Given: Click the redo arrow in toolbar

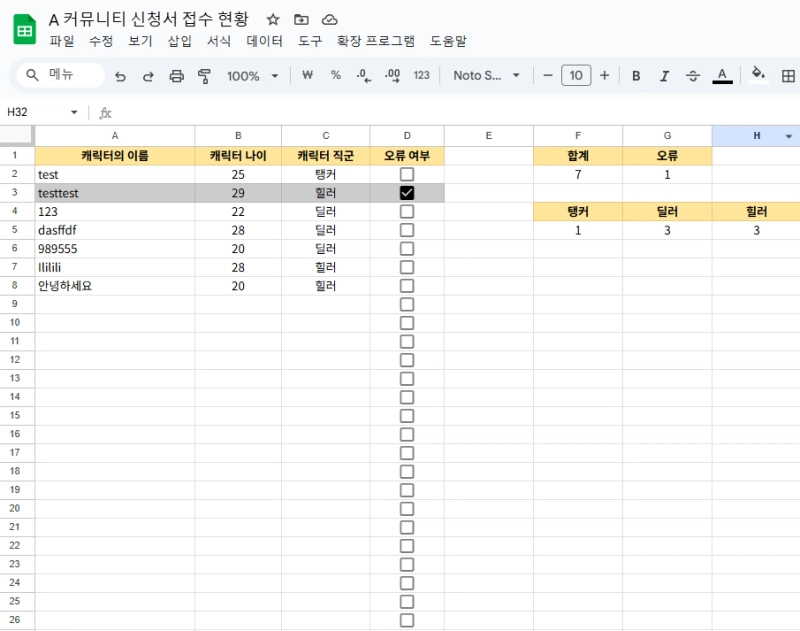Looking at the screenshot, I should 148,76.
